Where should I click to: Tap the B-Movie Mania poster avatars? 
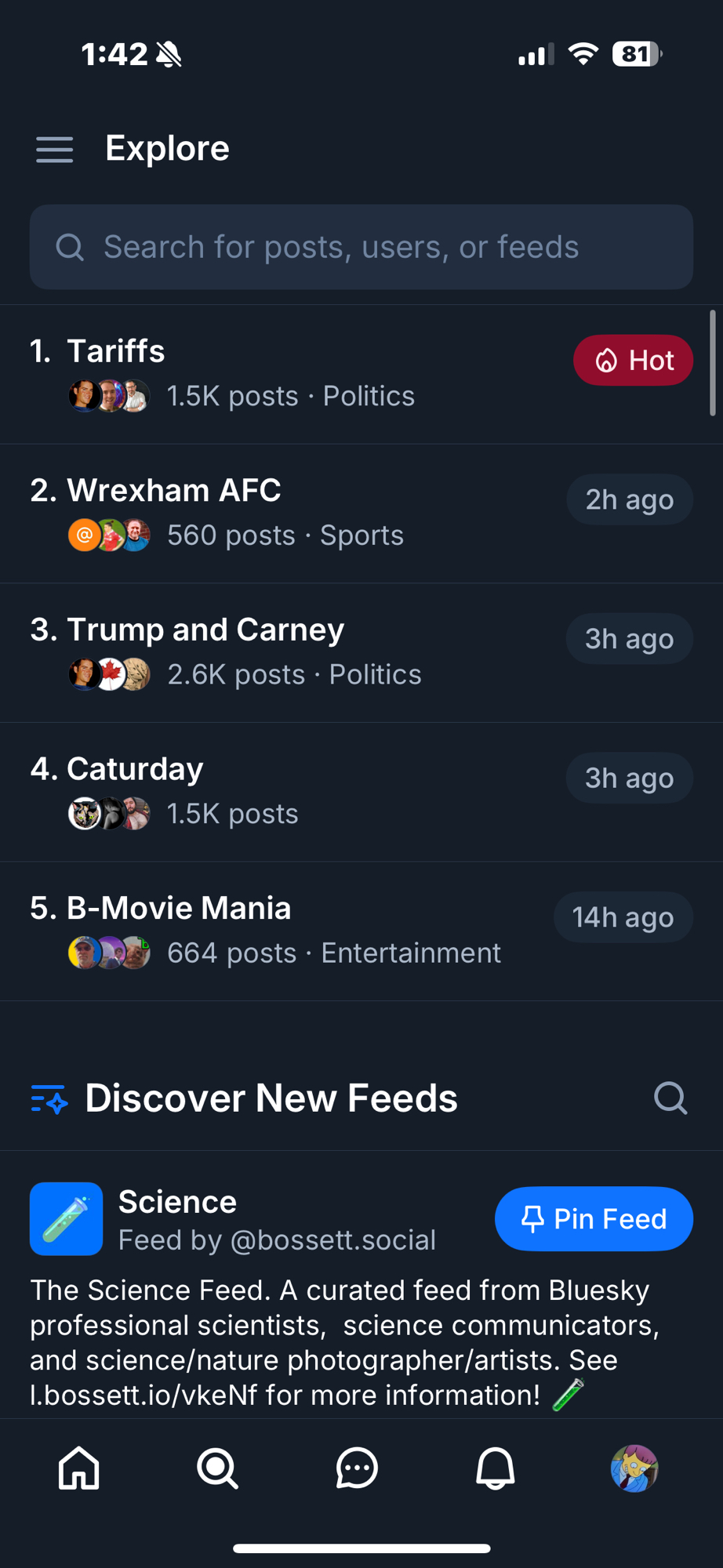[109, 953]
